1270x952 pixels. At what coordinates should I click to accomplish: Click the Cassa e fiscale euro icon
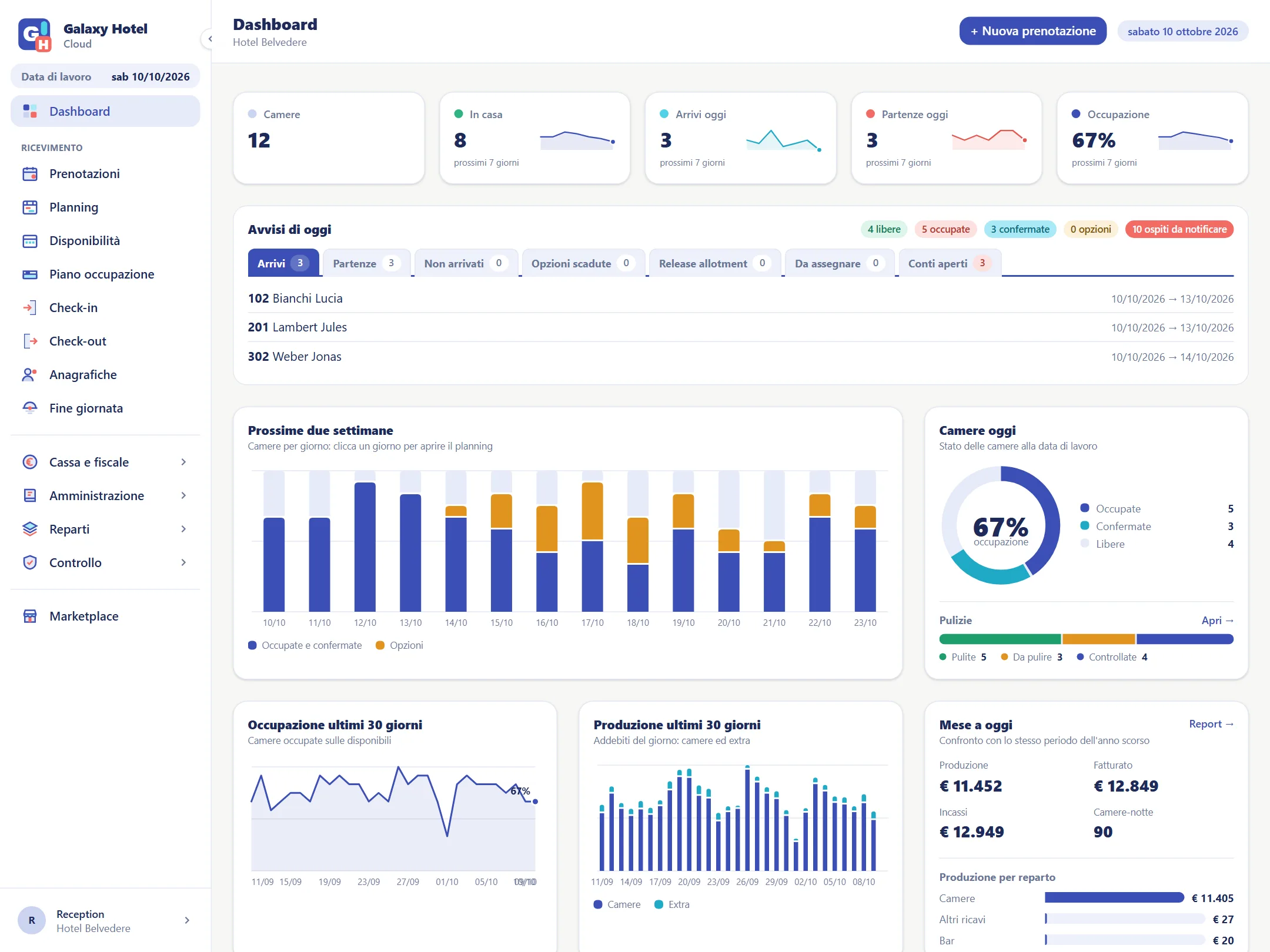tap(30, 462)
